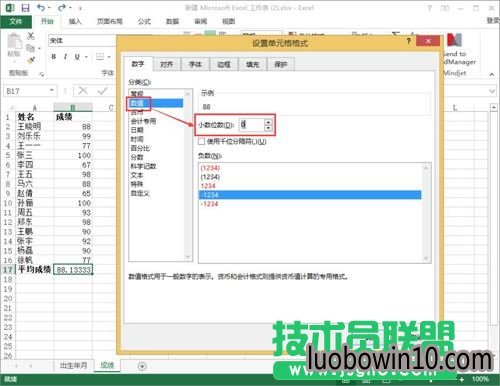Open the Name Box dropdown arrow
Image resolution: width=500 pixels, height=386 pixels.
(52, 91)
